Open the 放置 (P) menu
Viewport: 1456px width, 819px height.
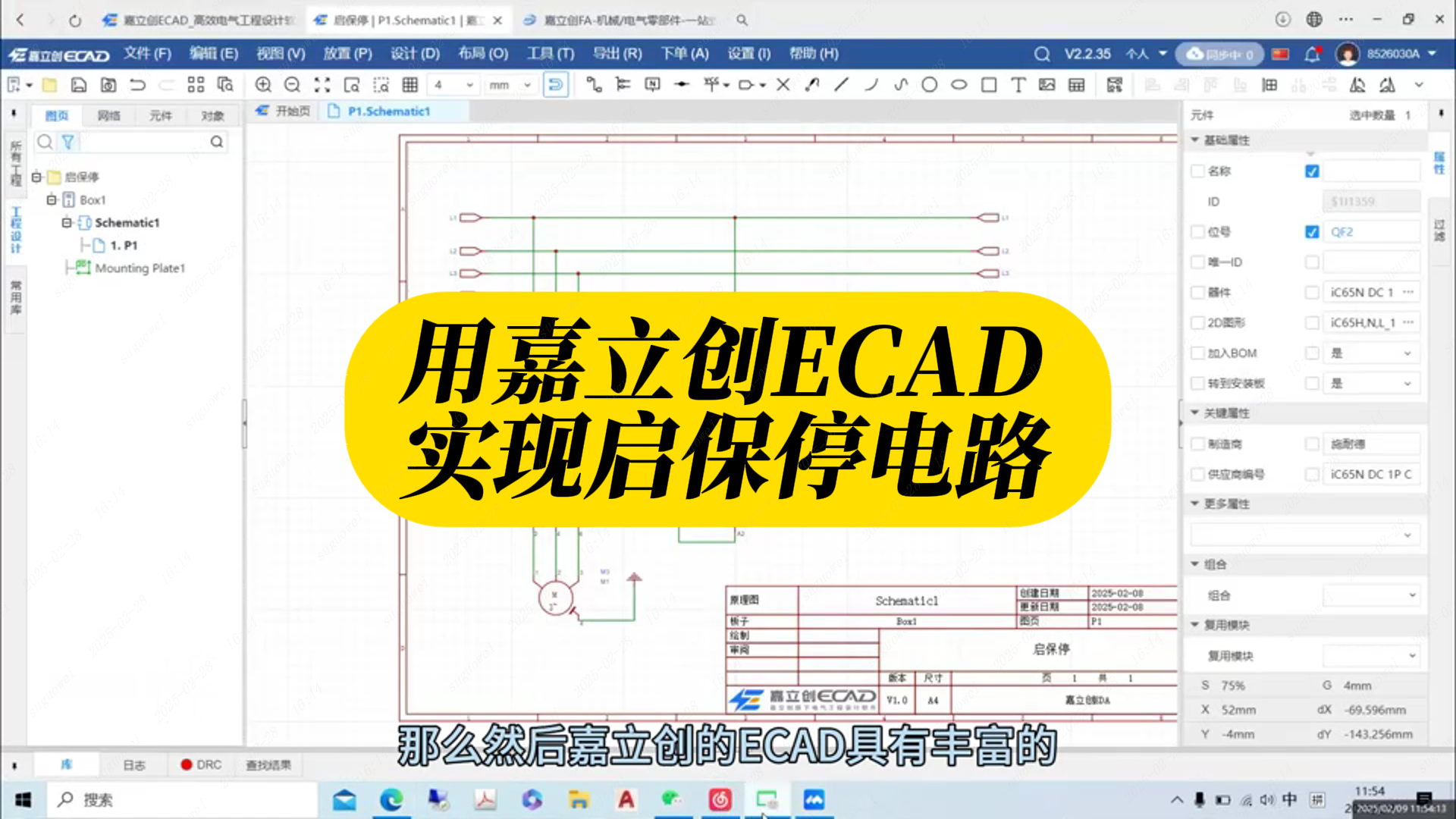point(347,54)
